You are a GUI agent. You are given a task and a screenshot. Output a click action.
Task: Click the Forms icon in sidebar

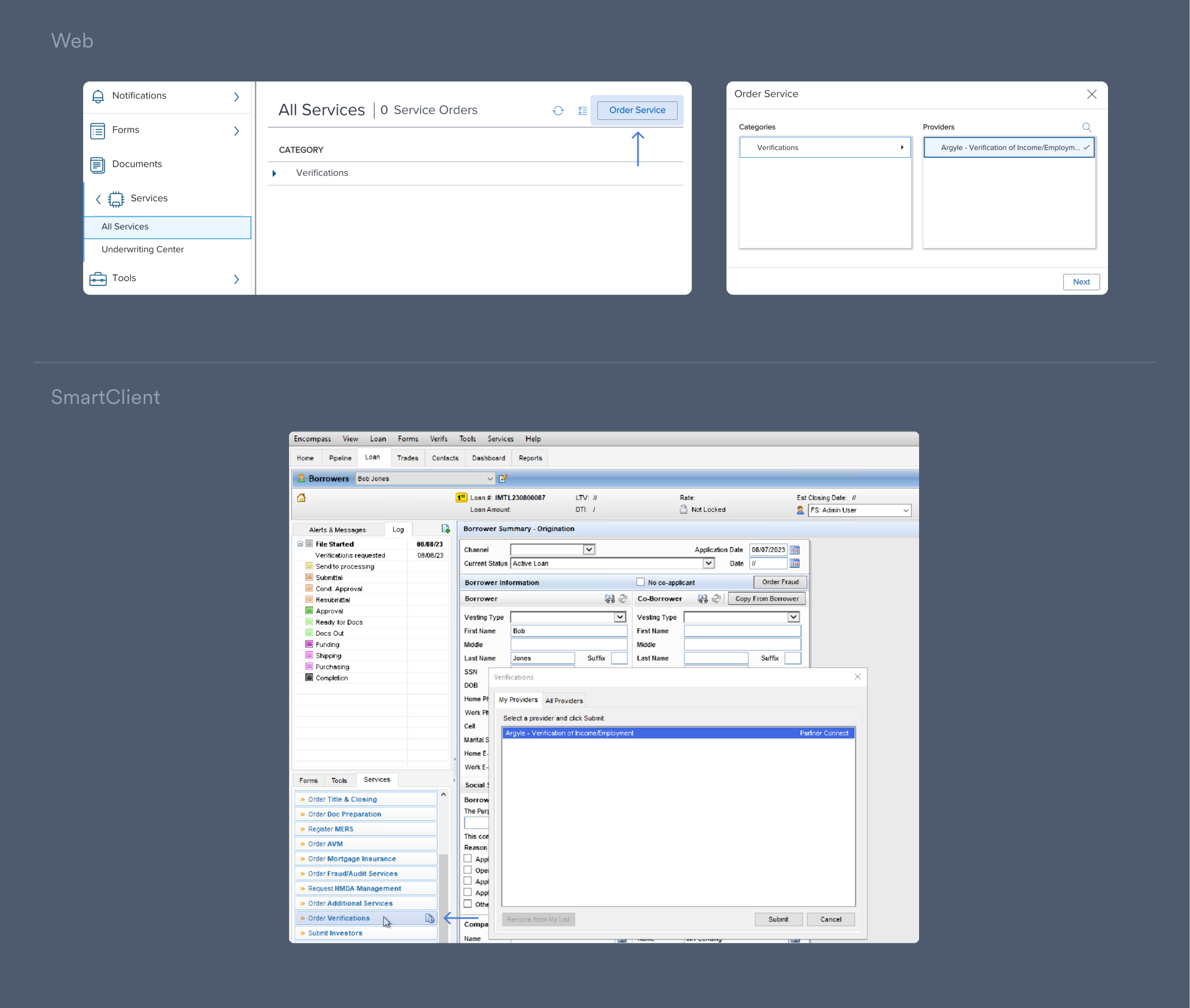coord(99,130)
